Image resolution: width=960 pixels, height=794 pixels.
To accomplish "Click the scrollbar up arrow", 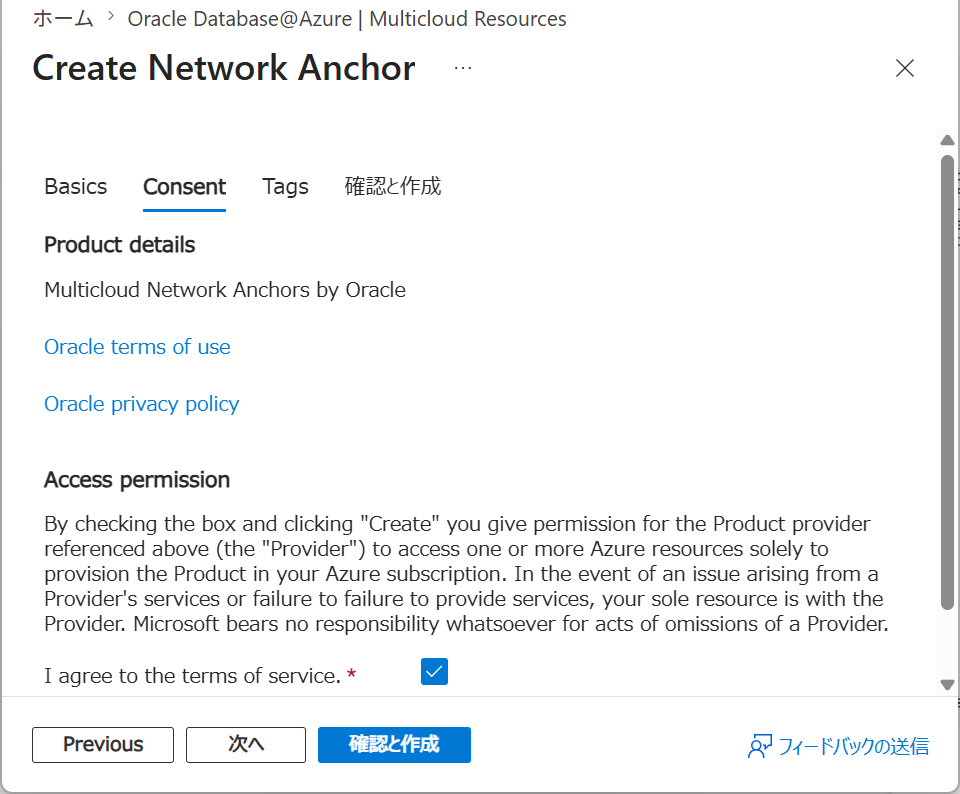I will (x=947, y=140).
